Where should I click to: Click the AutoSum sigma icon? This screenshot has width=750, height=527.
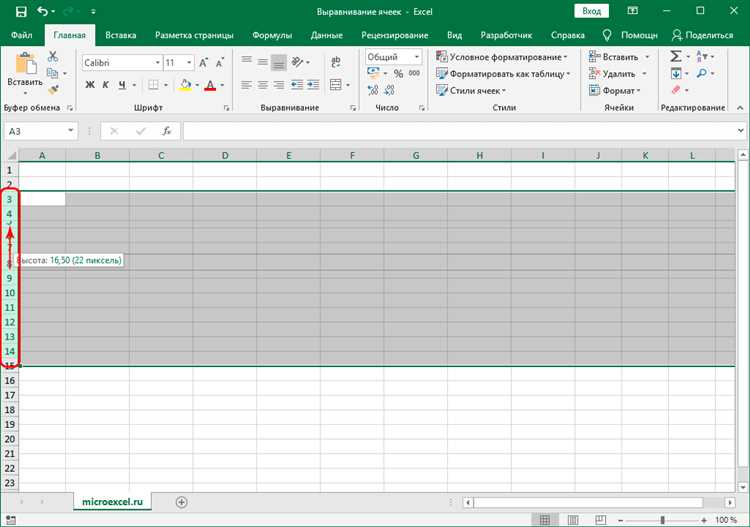point(676,57)
